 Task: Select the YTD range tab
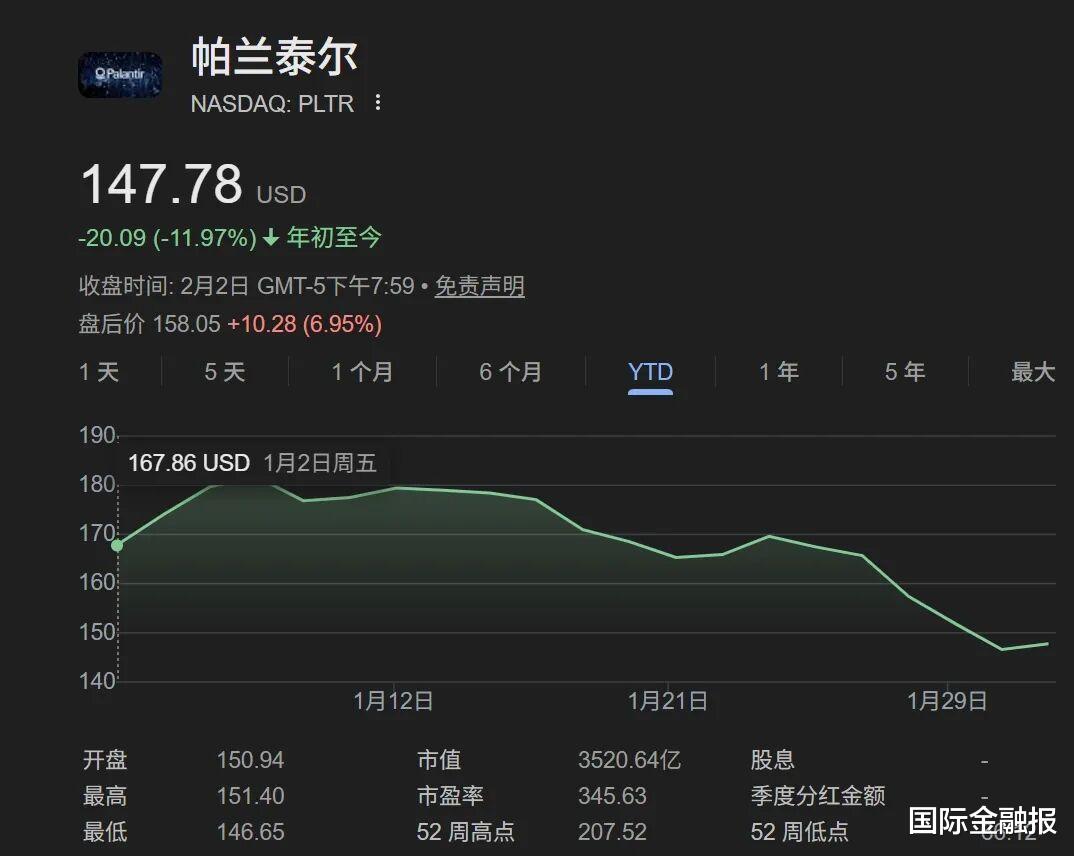coord(650,372)
